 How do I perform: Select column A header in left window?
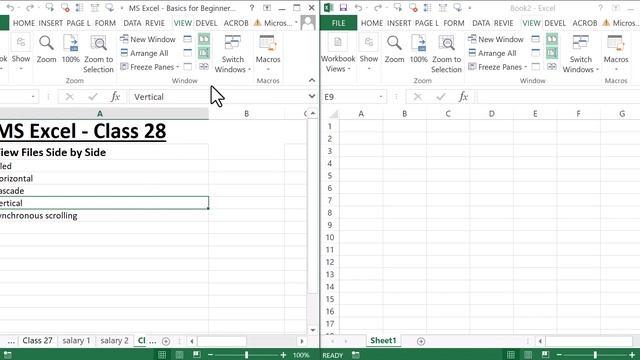click(100, 114)
